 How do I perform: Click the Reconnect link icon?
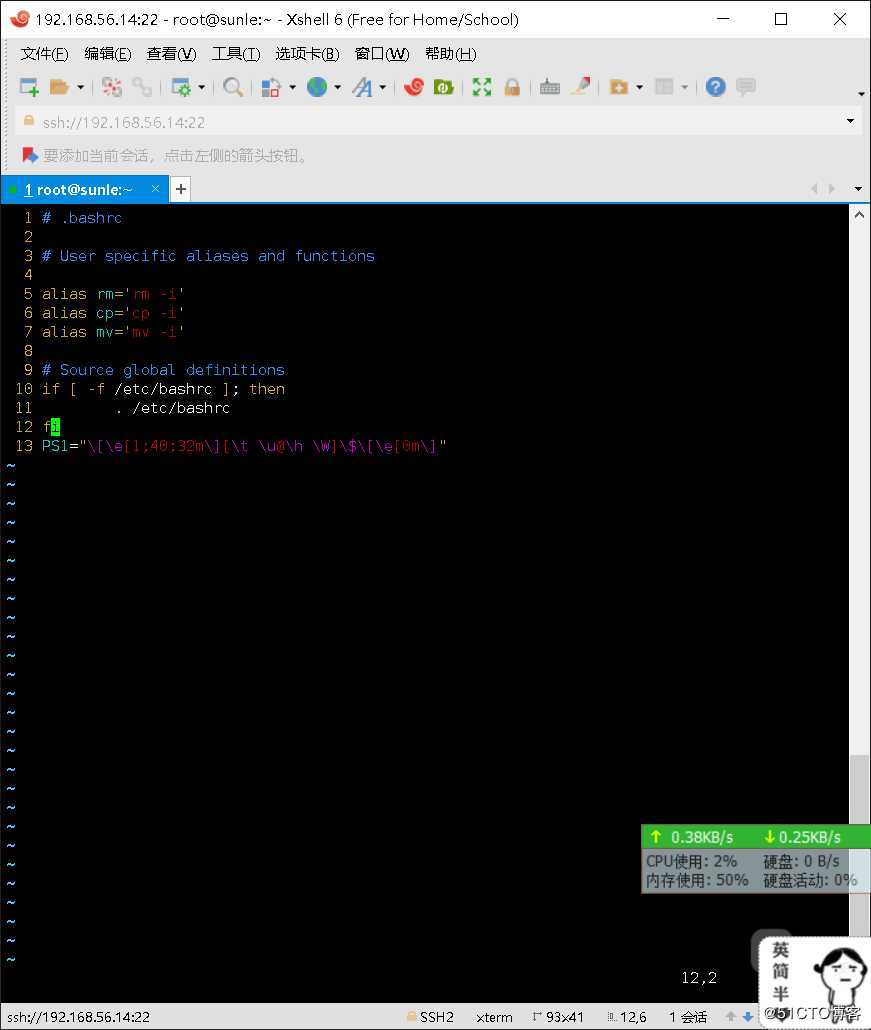[x=142, y=87]
